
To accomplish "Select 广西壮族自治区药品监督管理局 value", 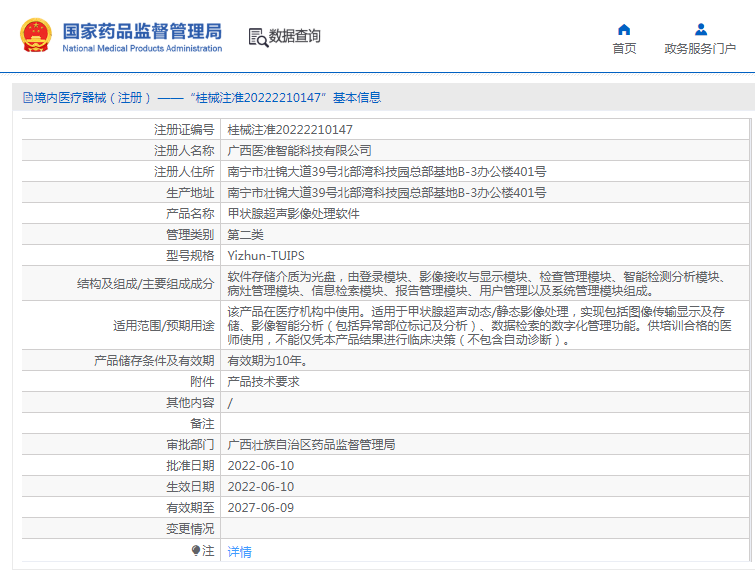I will [312, 445].
